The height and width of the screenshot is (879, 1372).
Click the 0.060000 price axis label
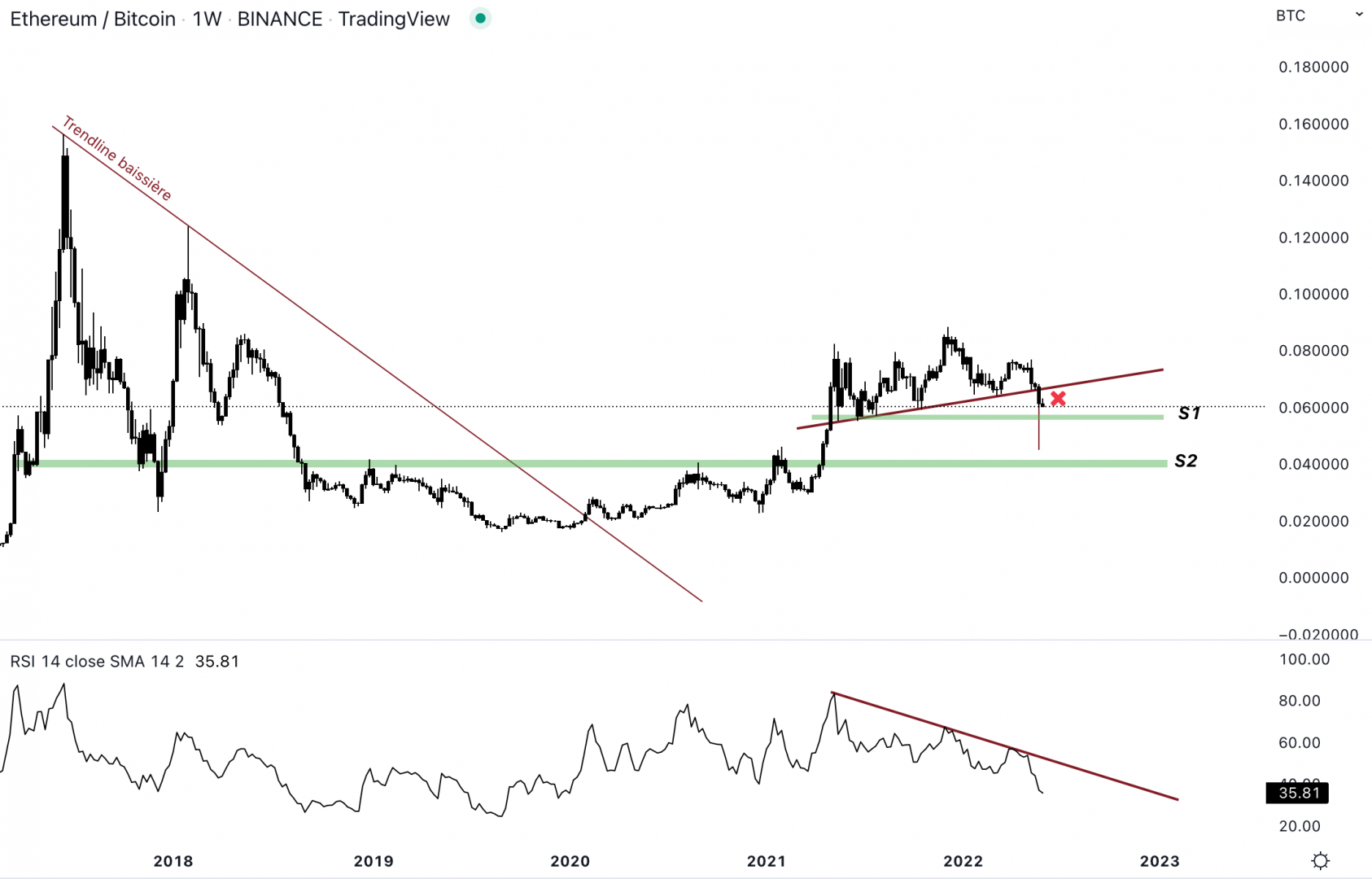(1313, 408)
